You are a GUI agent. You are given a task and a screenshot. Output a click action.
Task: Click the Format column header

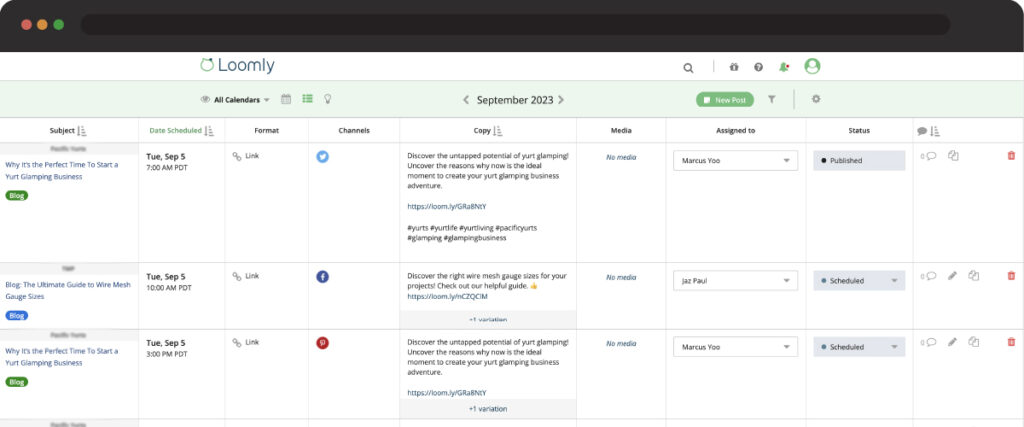266,131
